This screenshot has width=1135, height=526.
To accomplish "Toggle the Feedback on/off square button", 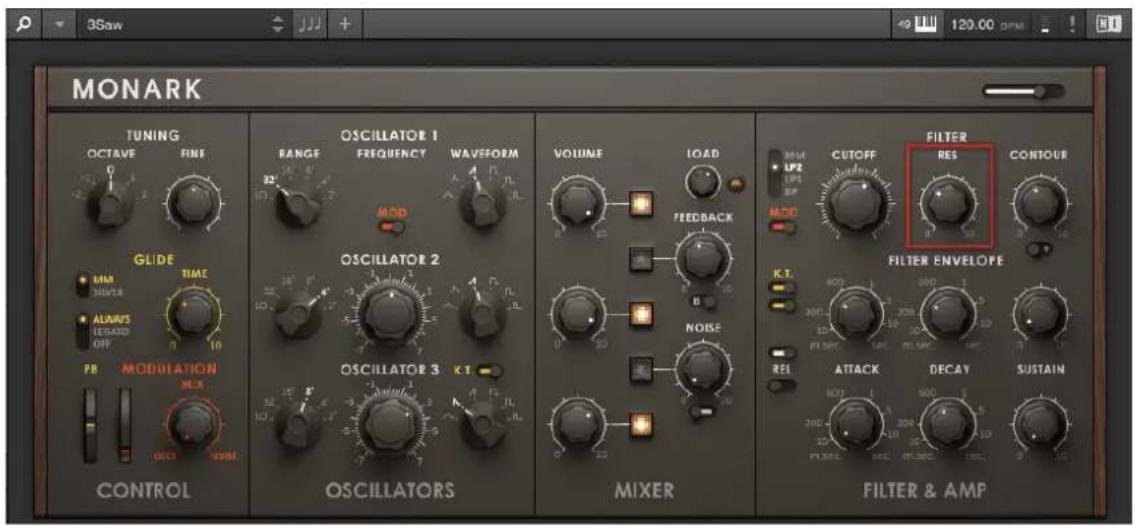I will click(x=641, y=258).
